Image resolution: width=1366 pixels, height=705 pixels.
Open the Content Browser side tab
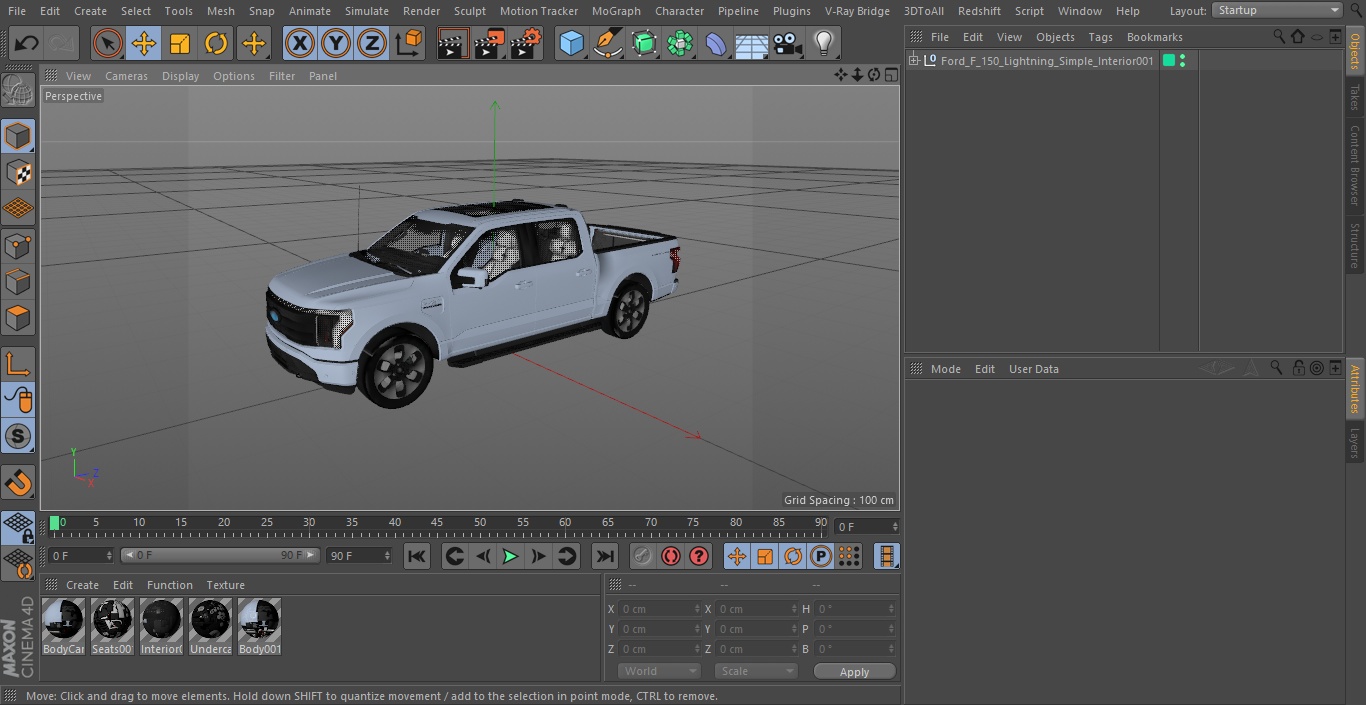[1355, 165]
